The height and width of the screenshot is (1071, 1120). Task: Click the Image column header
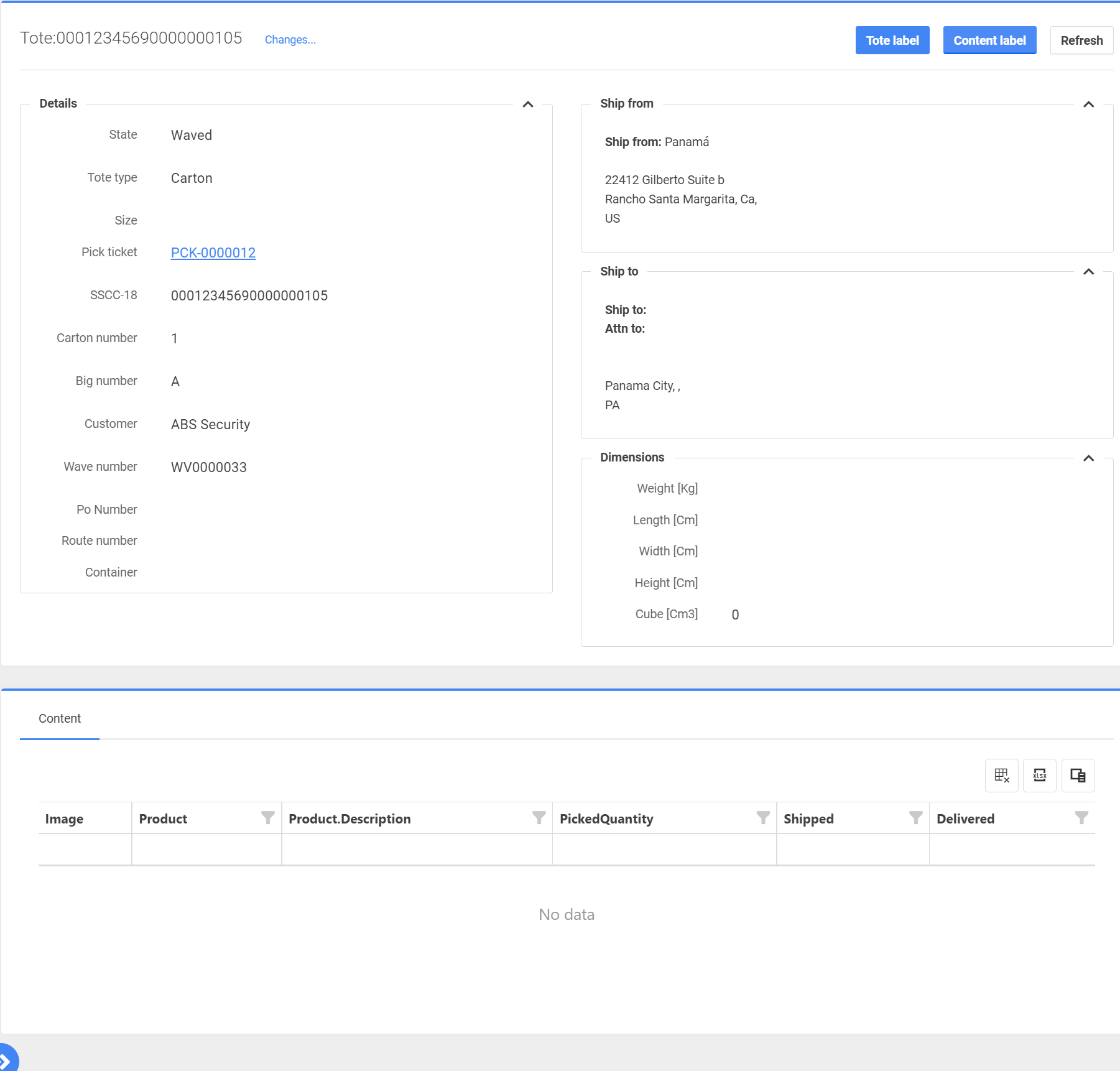coord(65,819)
